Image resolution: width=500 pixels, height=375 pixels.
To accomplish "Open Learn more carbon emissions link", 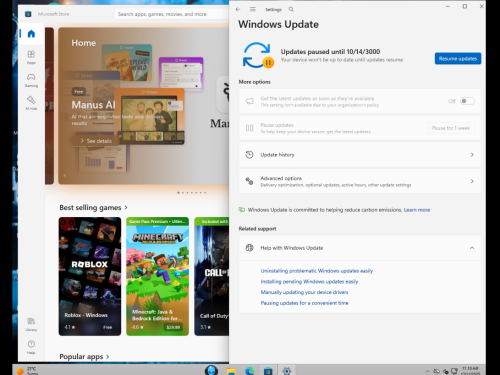I will click(x=417, y=210).
